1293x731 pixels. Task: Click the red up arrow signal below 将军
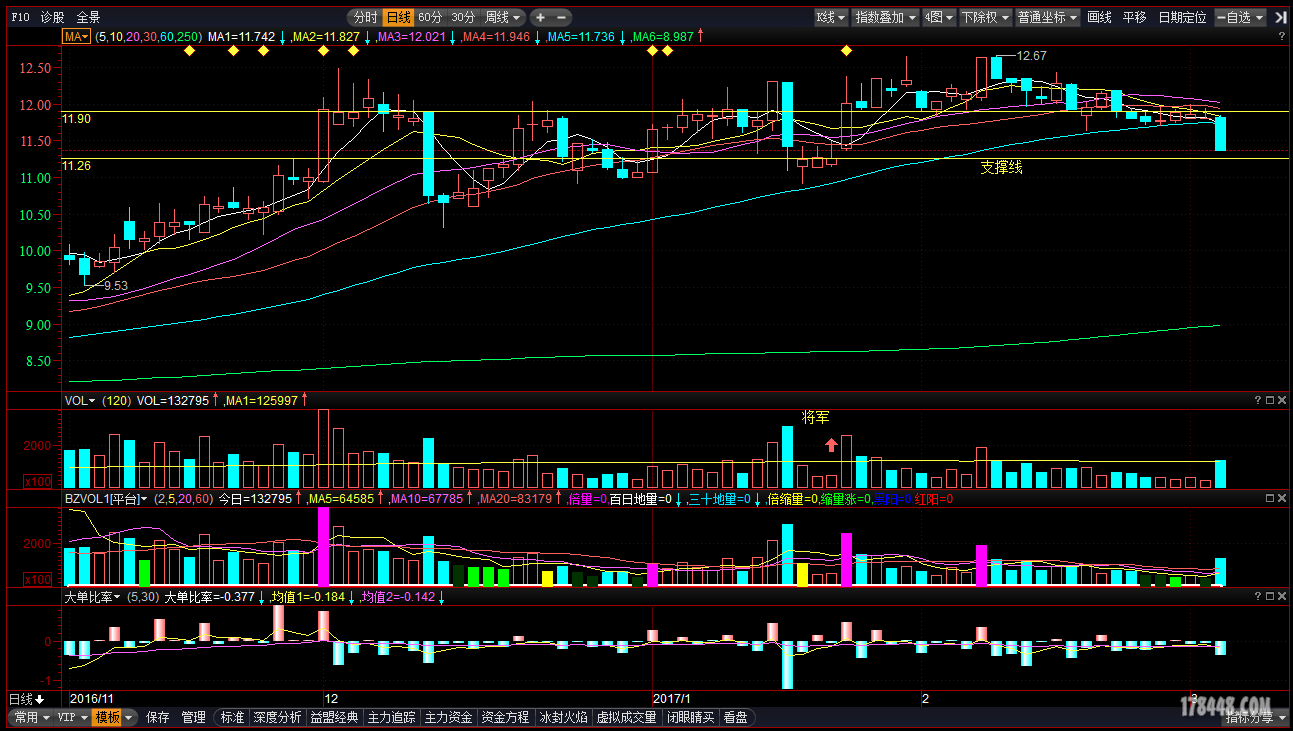(831, 445)
